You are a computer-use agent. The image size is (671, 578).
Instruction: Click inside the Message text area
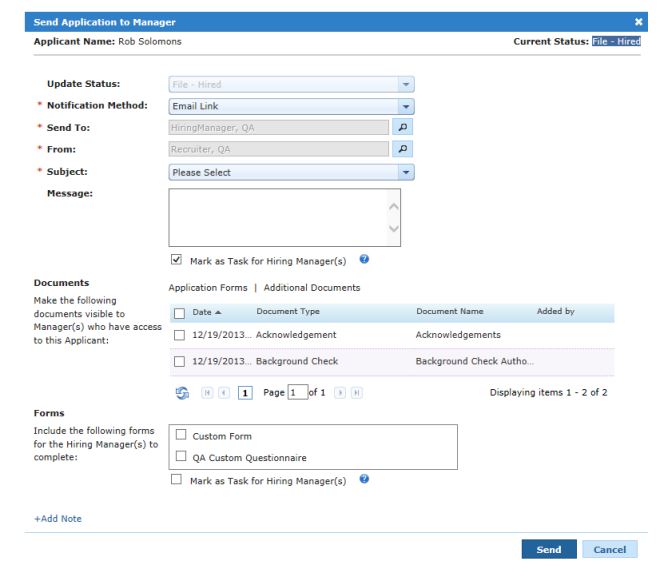[x=285, y=217]
